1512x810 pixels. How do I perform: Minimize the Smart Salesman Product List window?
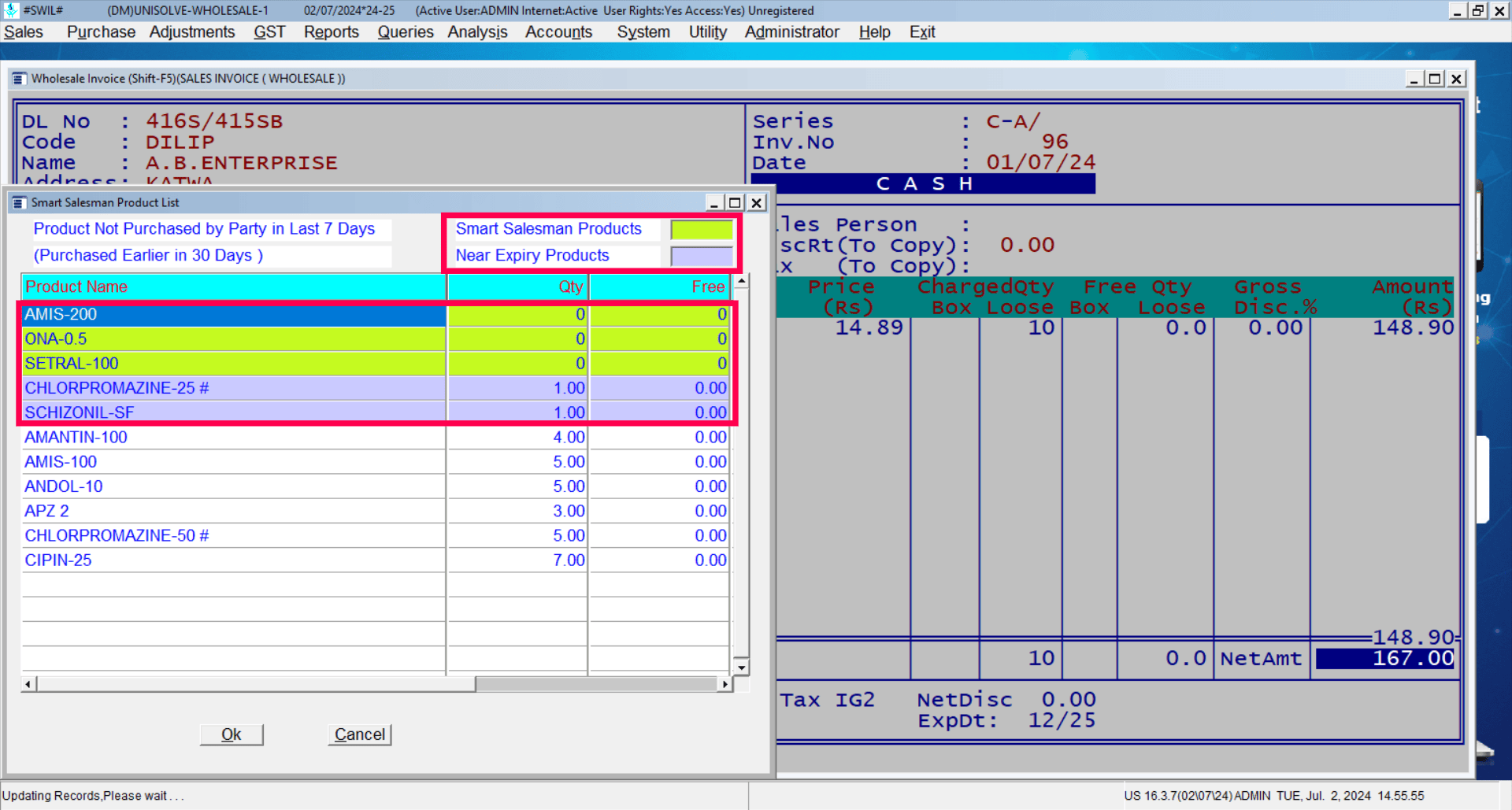(x=714, y=203)
